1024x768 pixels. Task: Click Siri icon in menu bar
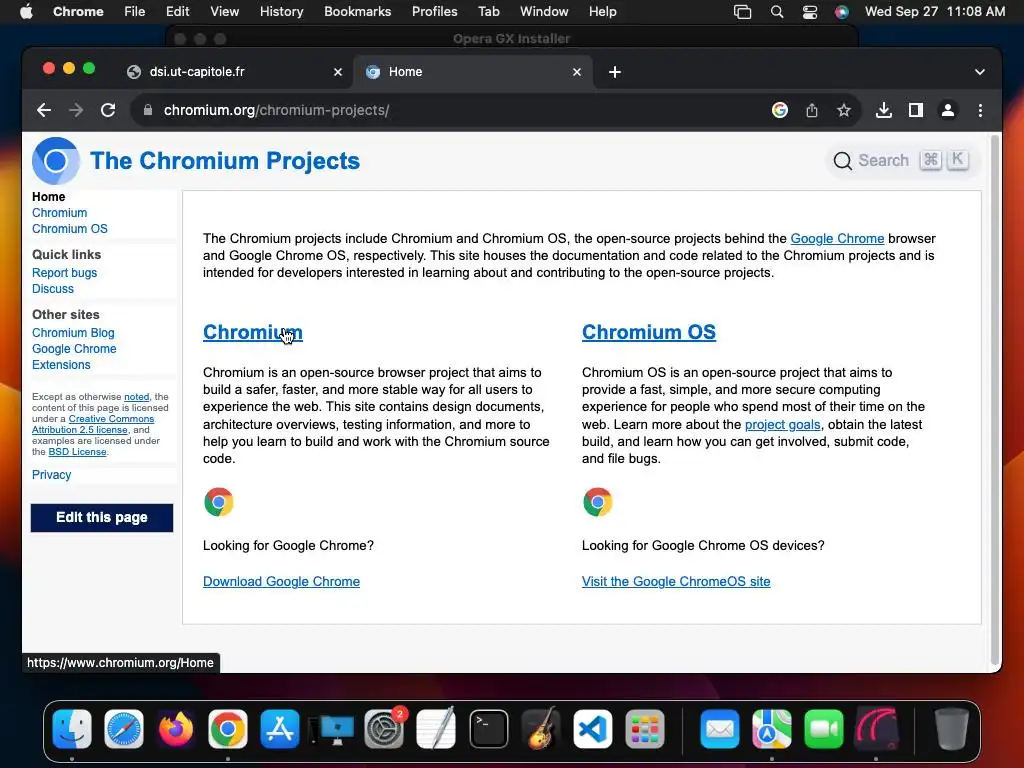click(842, 12)
